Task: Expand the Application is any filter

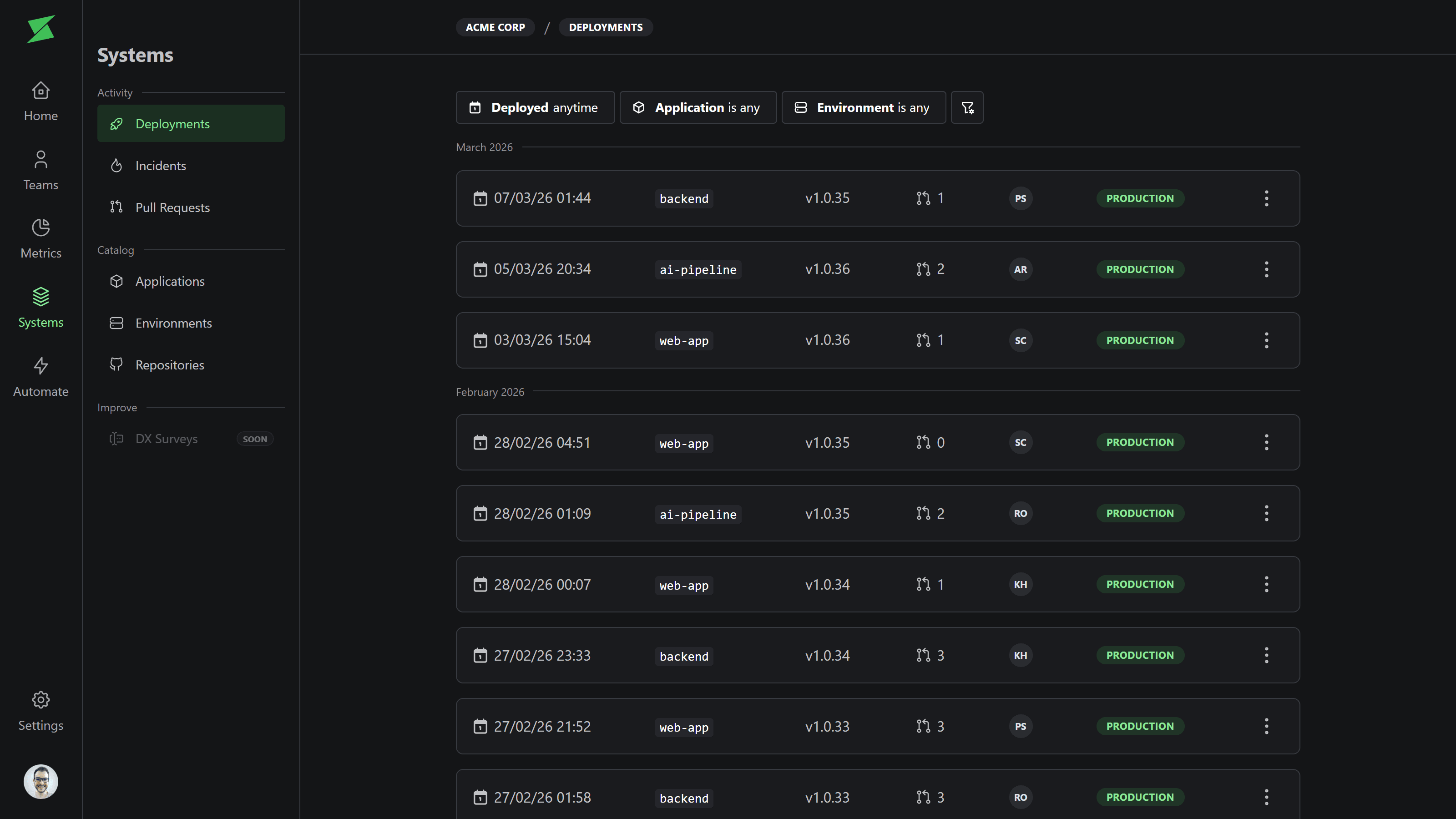Action: 698,107
